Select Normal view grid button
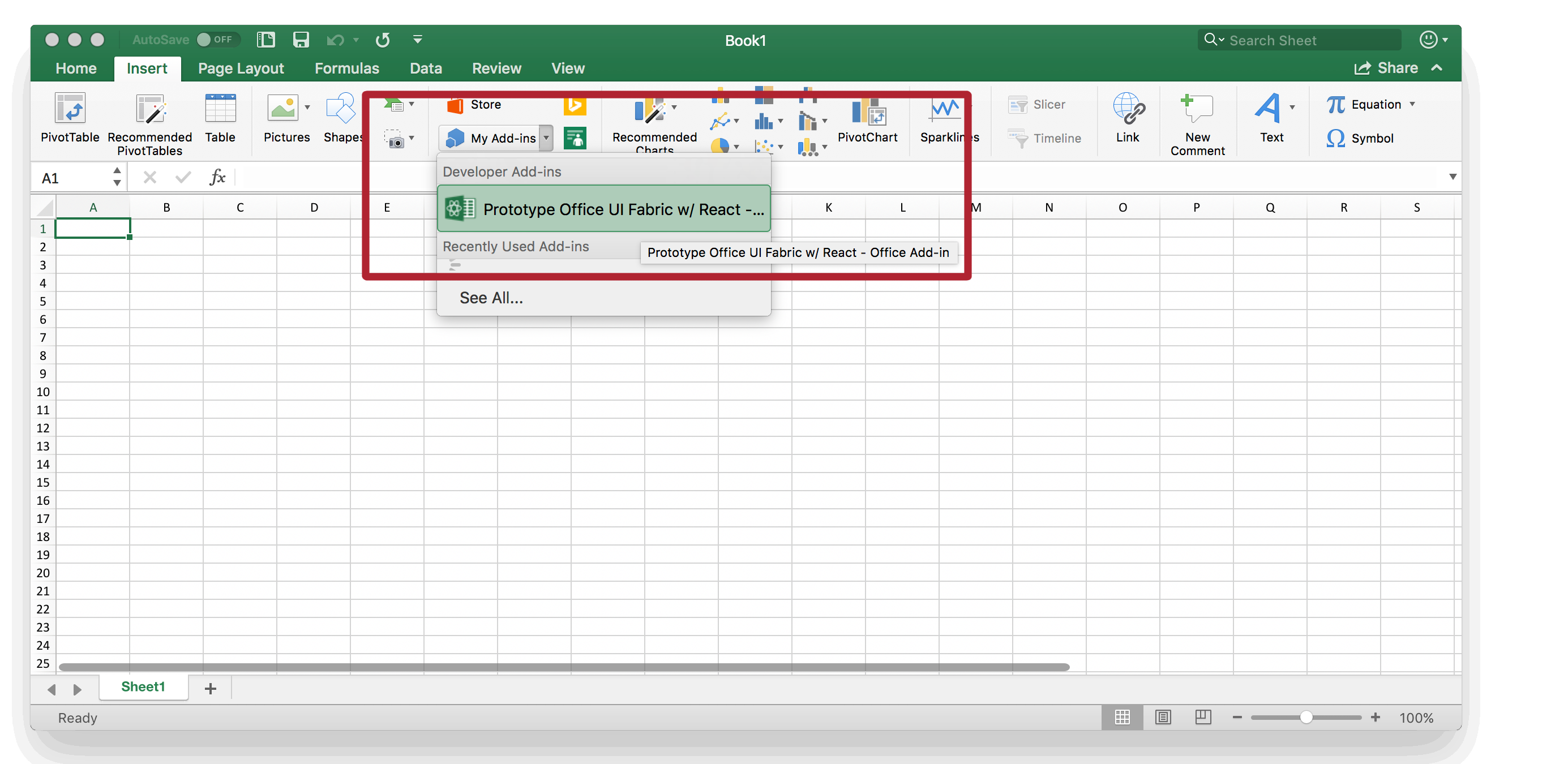The height and width of the screenshot is (764, 1568). [x=1122, y=717]
